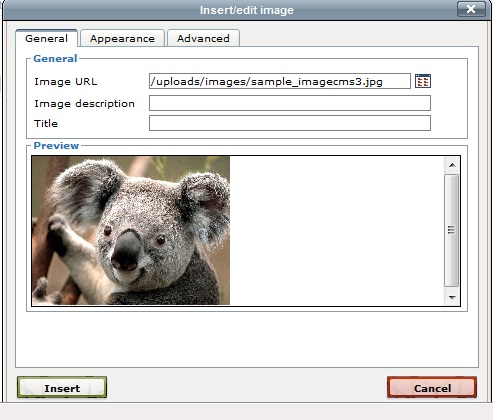
Task: Click the "Image description" label
Action: click(84, 104)
